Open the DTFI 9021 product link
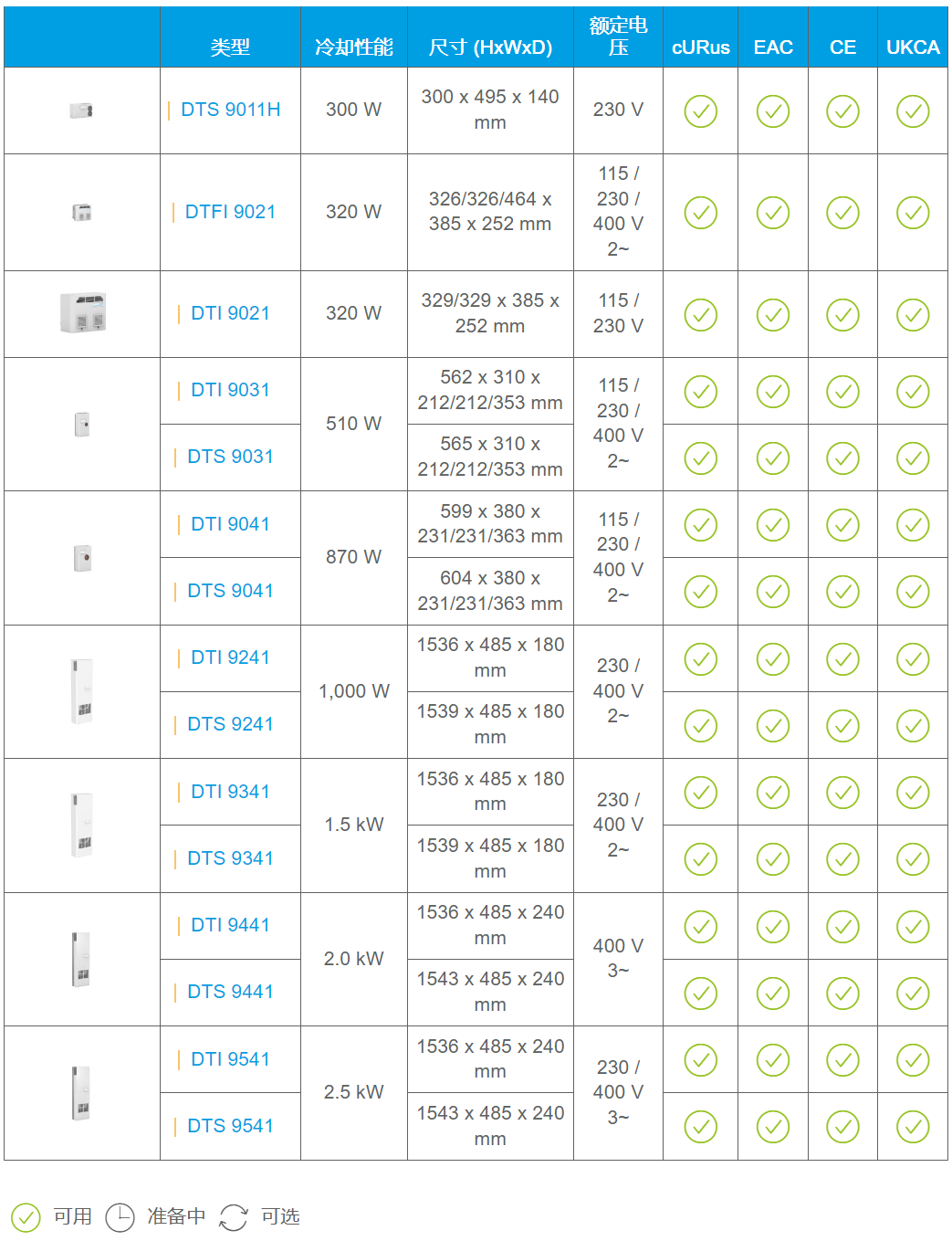 230,212
